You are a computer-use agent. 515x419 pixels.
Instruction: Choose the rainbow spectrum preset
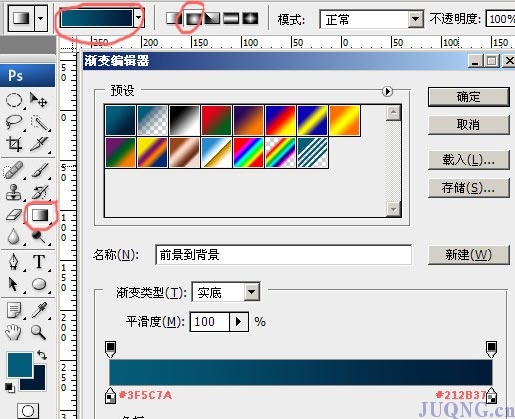pyautogui.click(x=248, y=152)
